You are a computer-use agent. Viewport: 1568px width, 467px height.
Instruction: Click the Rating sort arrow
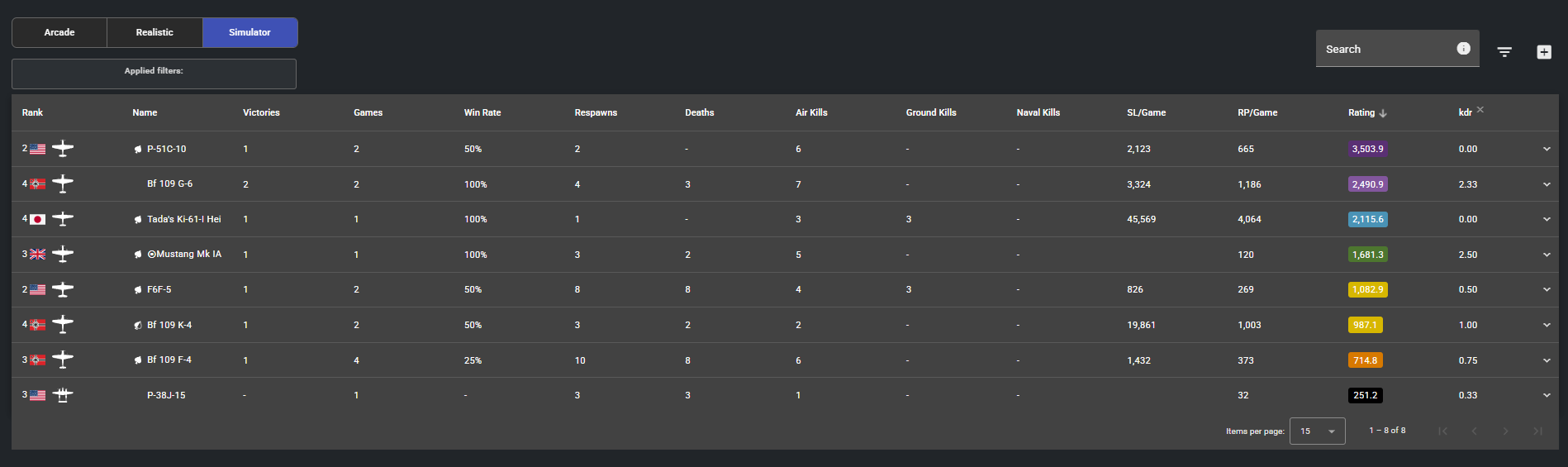1383,113
